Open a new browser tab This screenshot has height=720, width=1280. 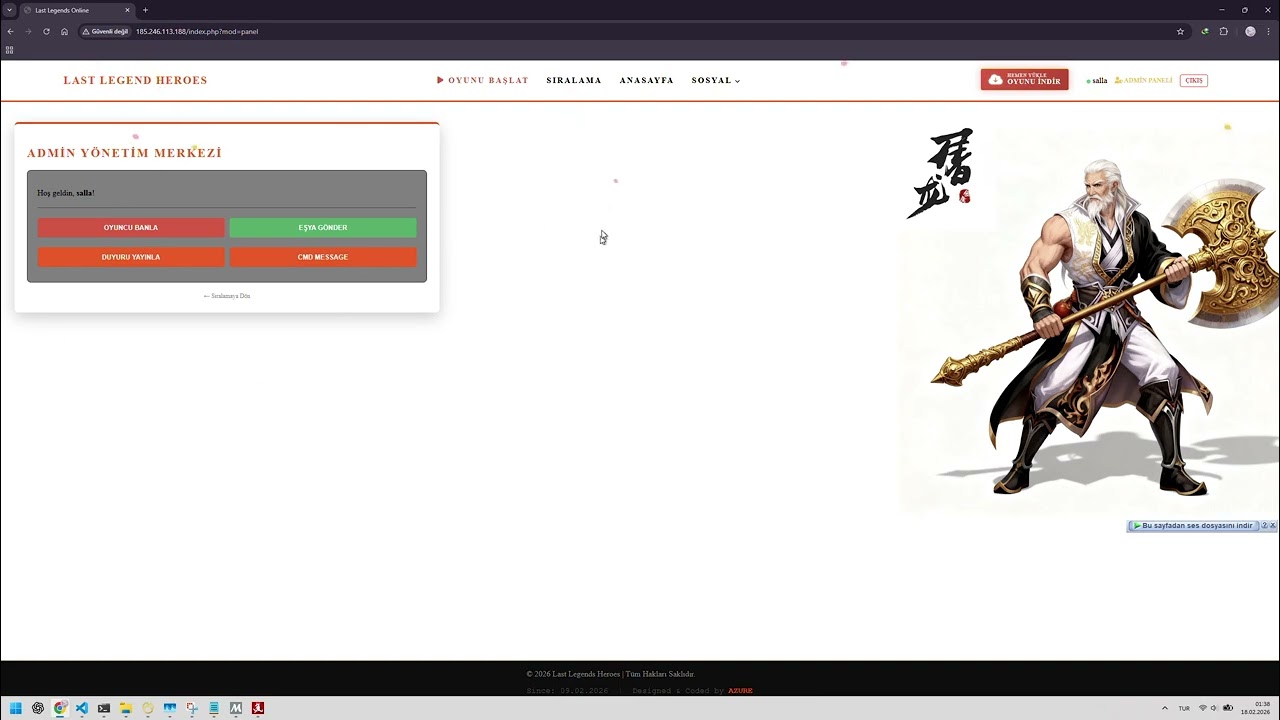145,10
